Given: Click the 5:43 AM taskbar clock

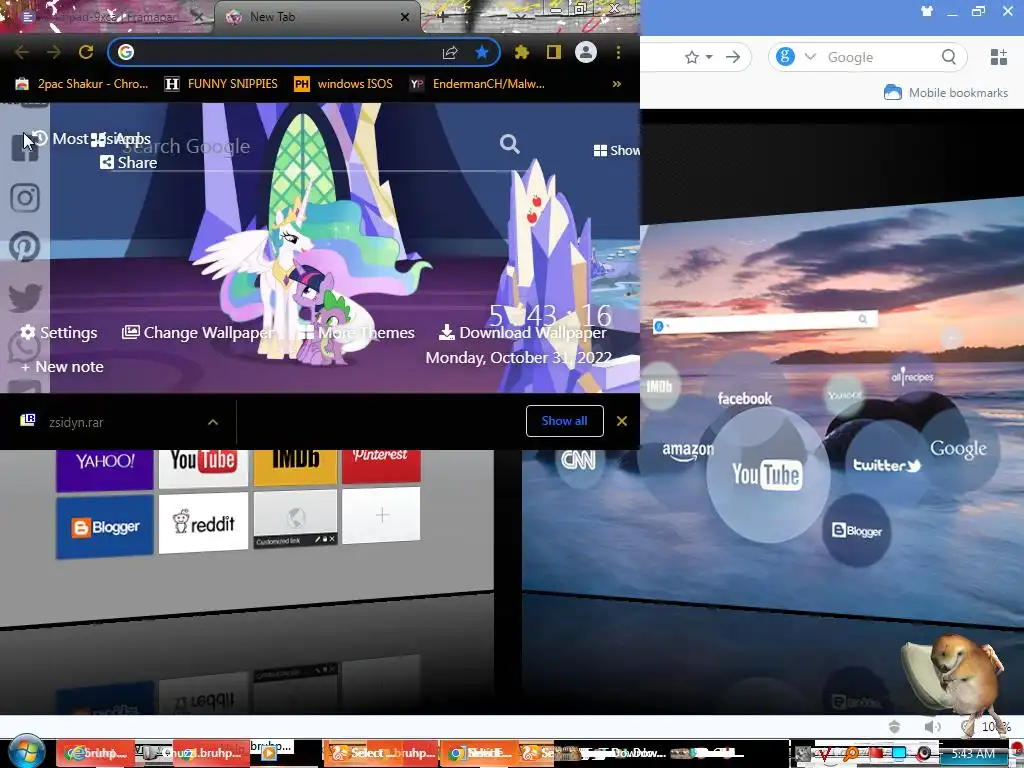Looking at the screenshot, I should point(973,754).
